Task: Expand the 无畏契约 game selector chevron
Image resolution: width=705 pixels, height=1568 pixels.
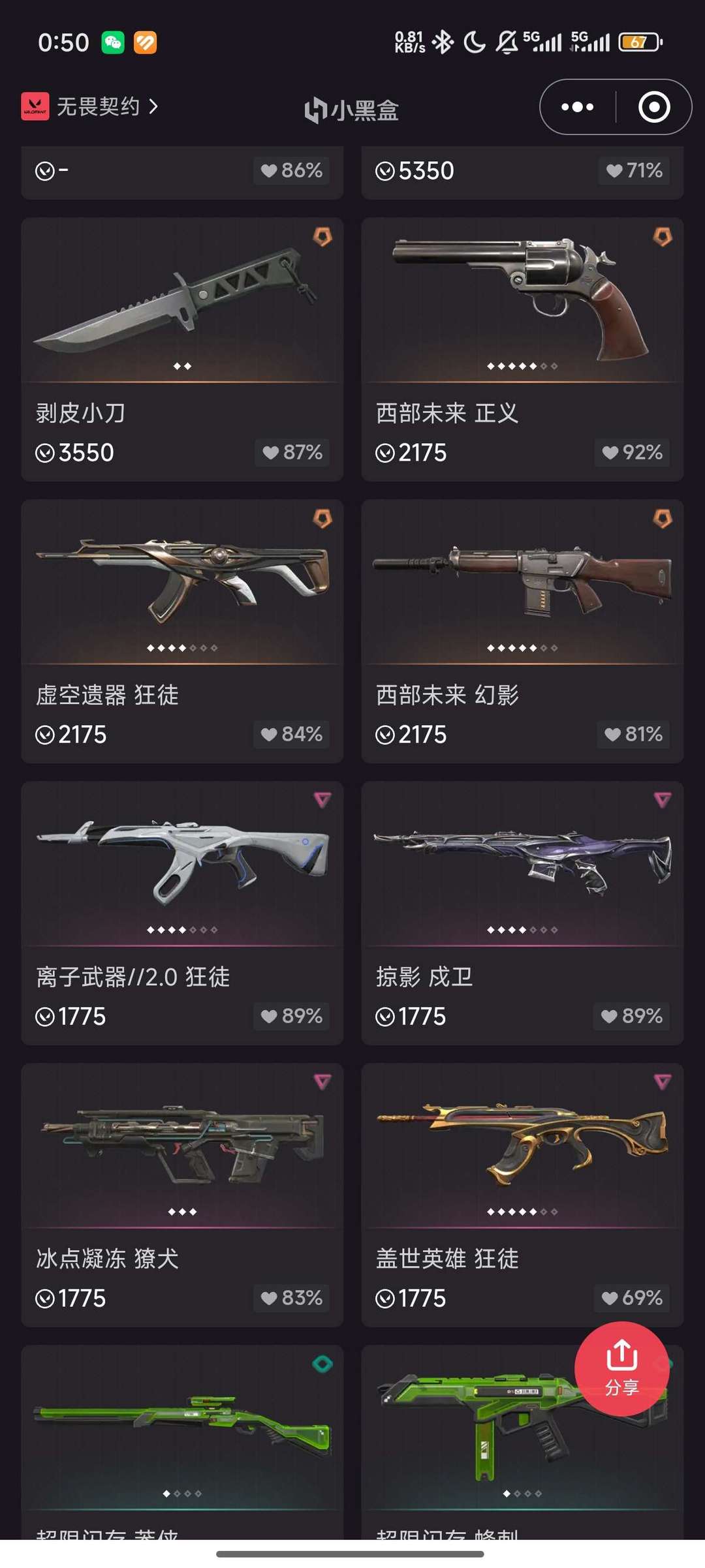Action: [x=153, y=106]
